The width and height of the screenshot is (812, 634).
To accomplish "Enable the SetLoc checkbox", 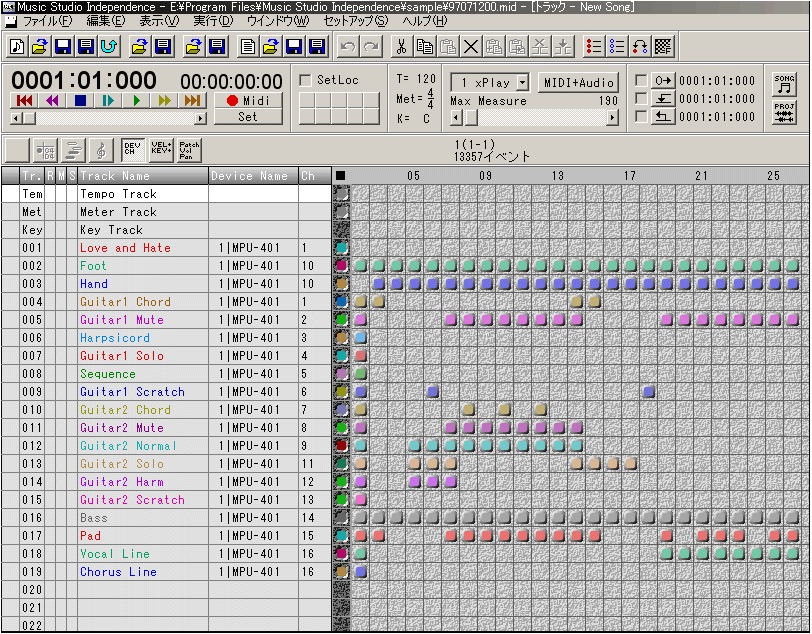I will tap(306, 80).
